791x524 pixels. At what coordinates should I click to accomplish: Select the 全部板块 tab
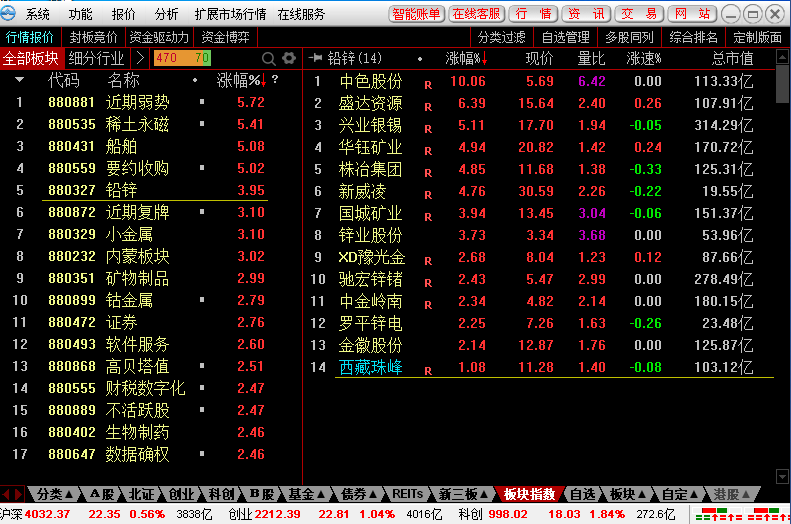coord(31,59)
